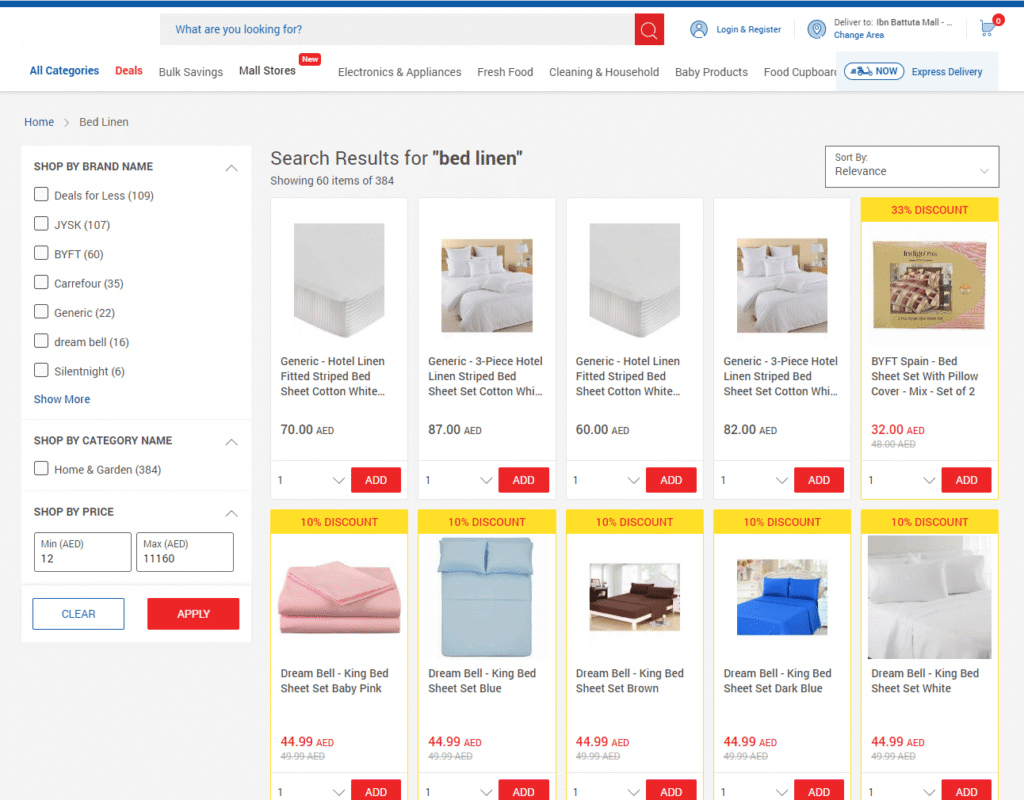Open the Sort By Relevance dropdown
1024x800 pixels.
point(911,166)
